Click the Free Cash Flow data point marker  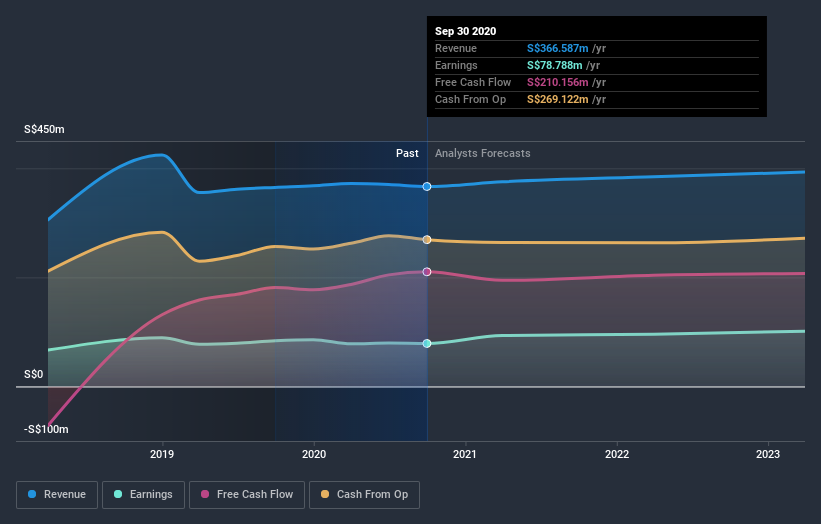coord(427,272)
